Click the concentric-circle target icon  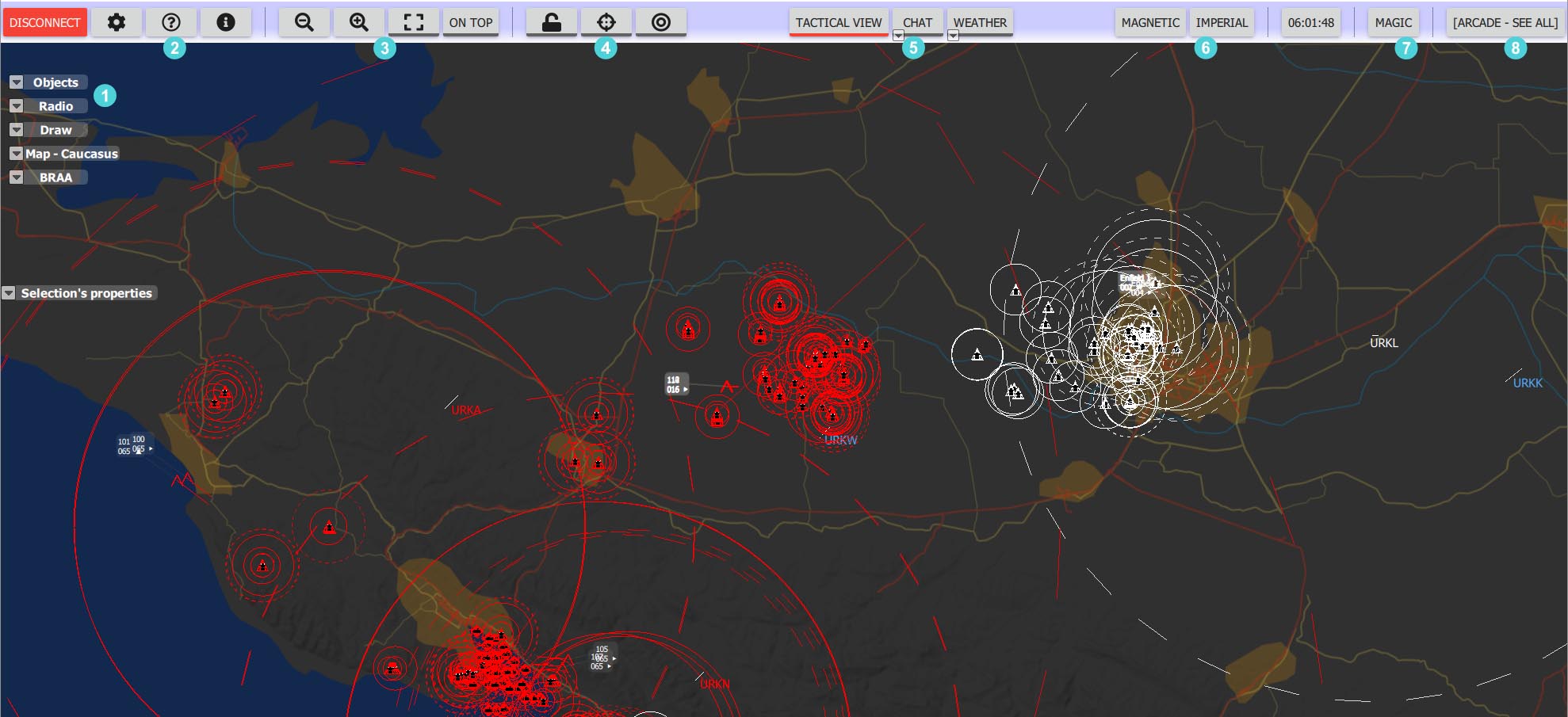(661, 22)
